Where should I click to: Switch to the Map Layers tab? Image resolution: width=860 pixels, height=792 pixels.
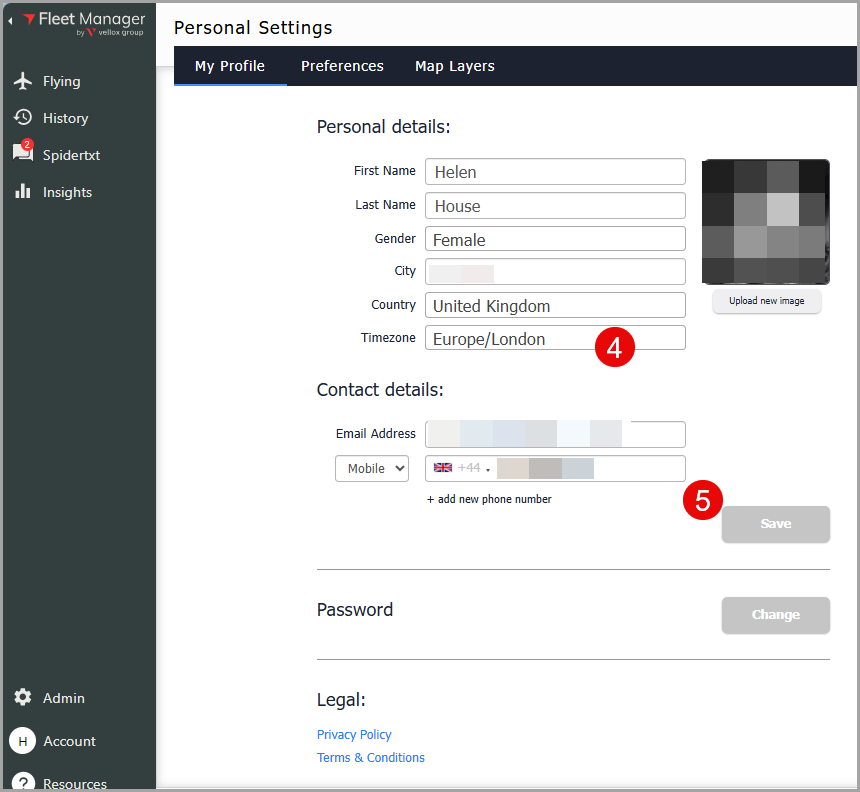tap(454, 66)
